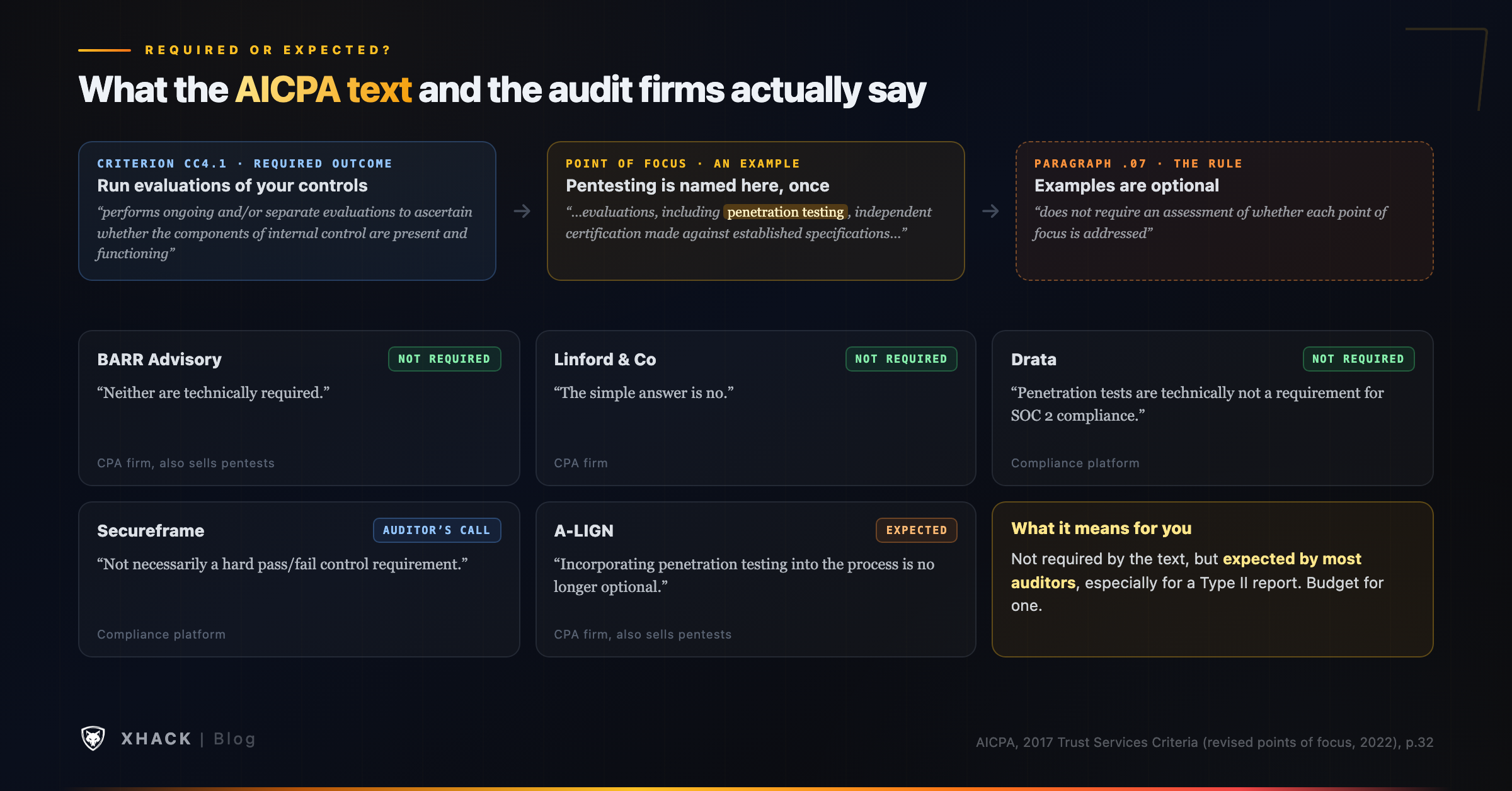Click 'POINT OF FOCUS · AN EXAMPLE' label
This screenshot has width=1512, height=791.
point(683,164)
